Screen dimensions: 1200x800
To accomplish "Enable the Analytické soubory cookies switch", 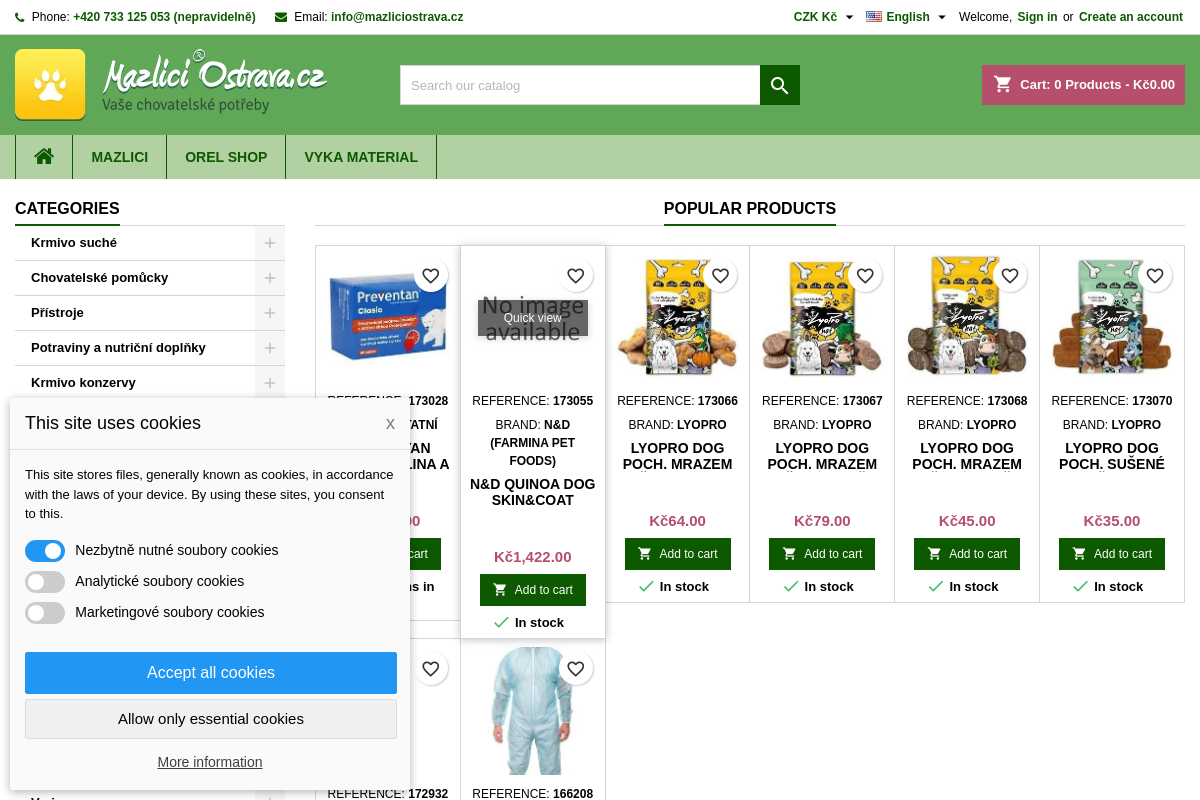I will (45, 582).
